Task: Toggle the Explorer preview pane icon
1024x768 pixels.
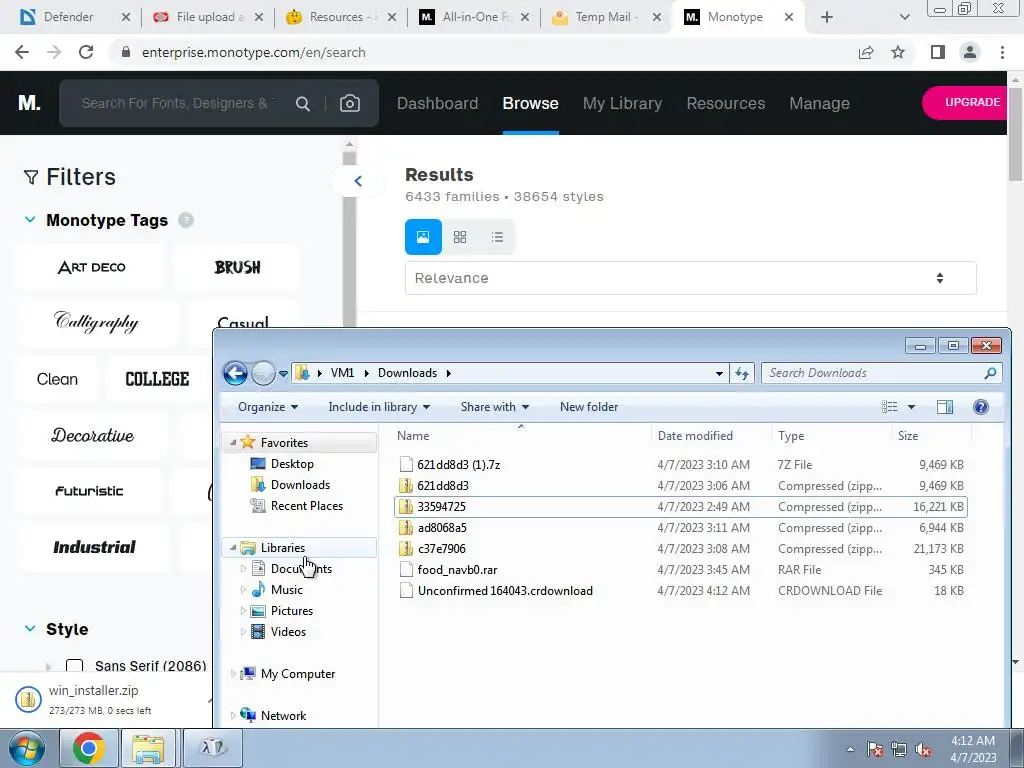Action: [944, 407]
